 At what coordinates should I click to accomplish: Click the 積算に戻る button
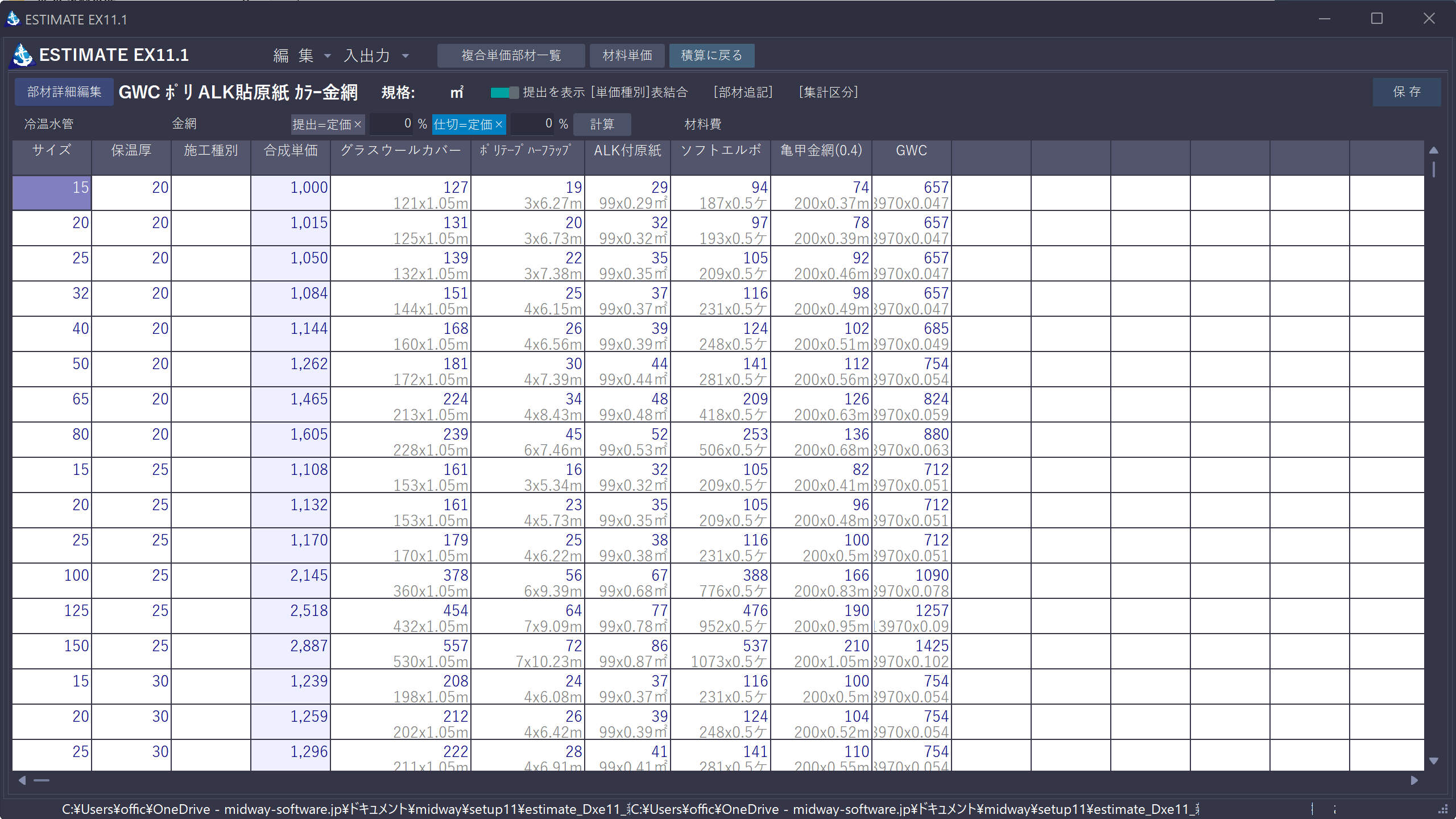pyautogui.click(x=712, y=55)
